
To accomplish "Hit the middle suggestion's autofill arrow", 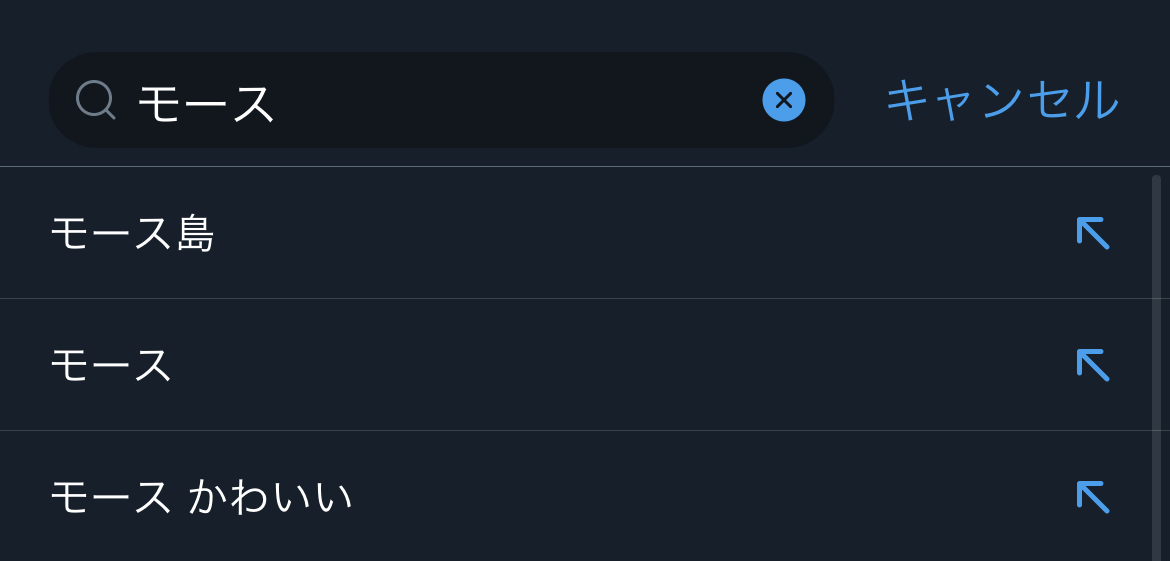I will (x=1092, y=365).
